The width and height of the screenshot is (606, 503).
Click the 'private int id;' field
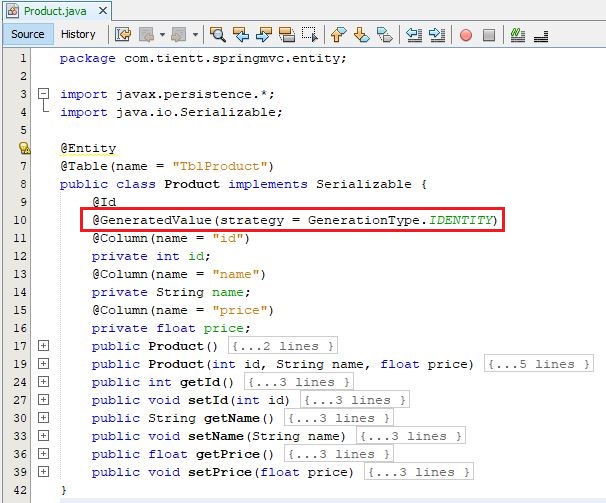pos(151,256)
